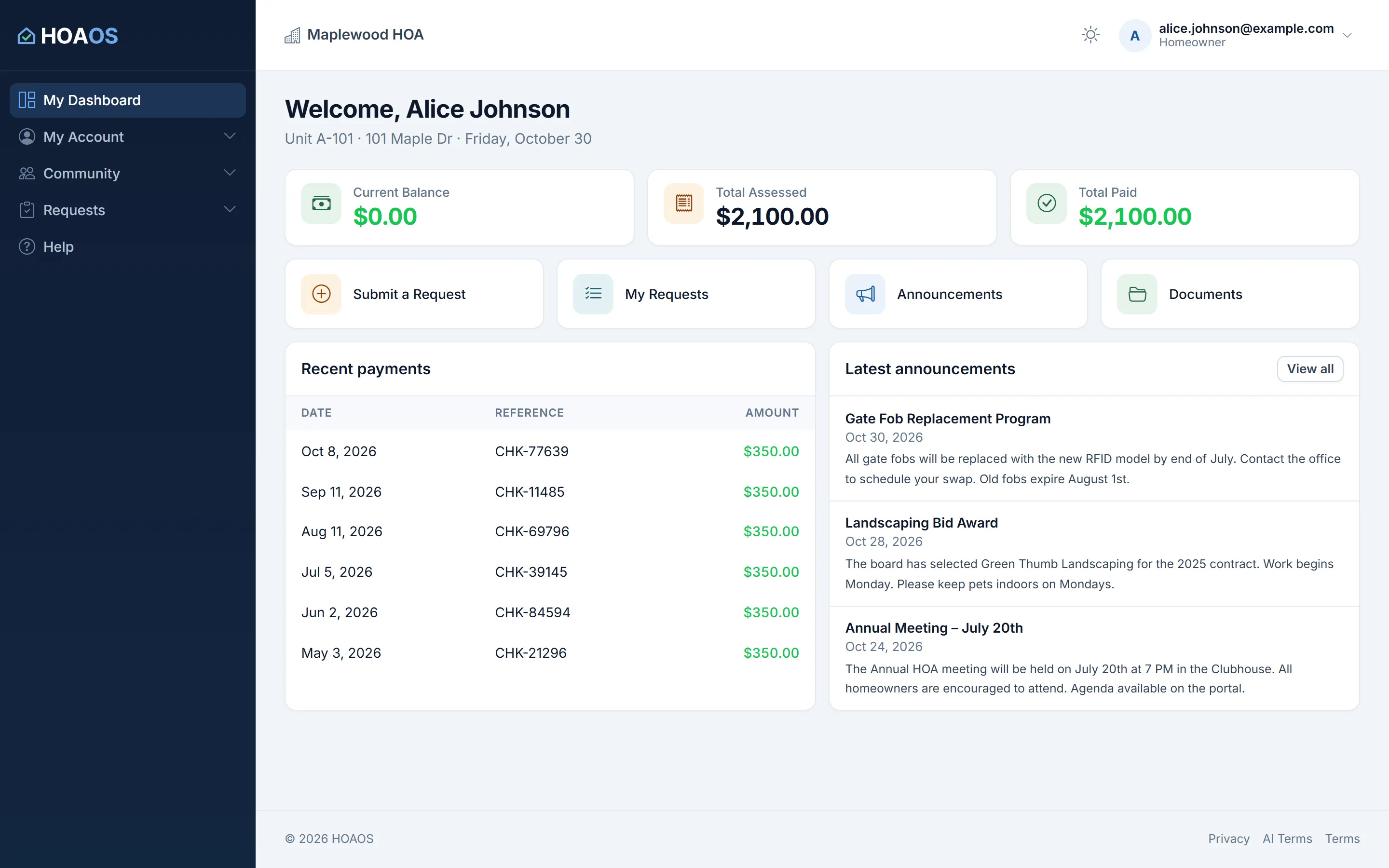
Task: Select My Account in the sidebar
Action: pyautogui.click(x=128, y=136)
